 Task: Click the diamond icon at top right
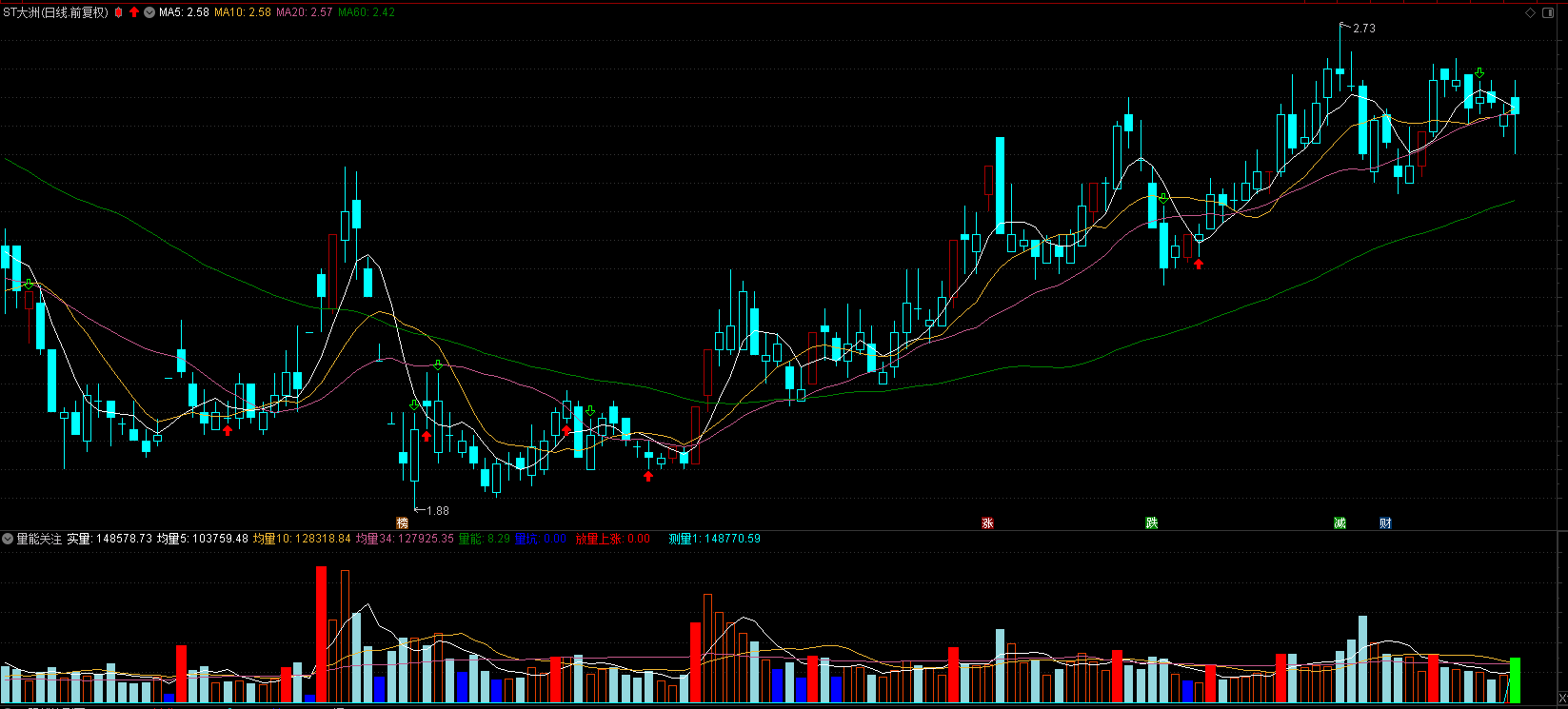click(x=1532, y=12)
